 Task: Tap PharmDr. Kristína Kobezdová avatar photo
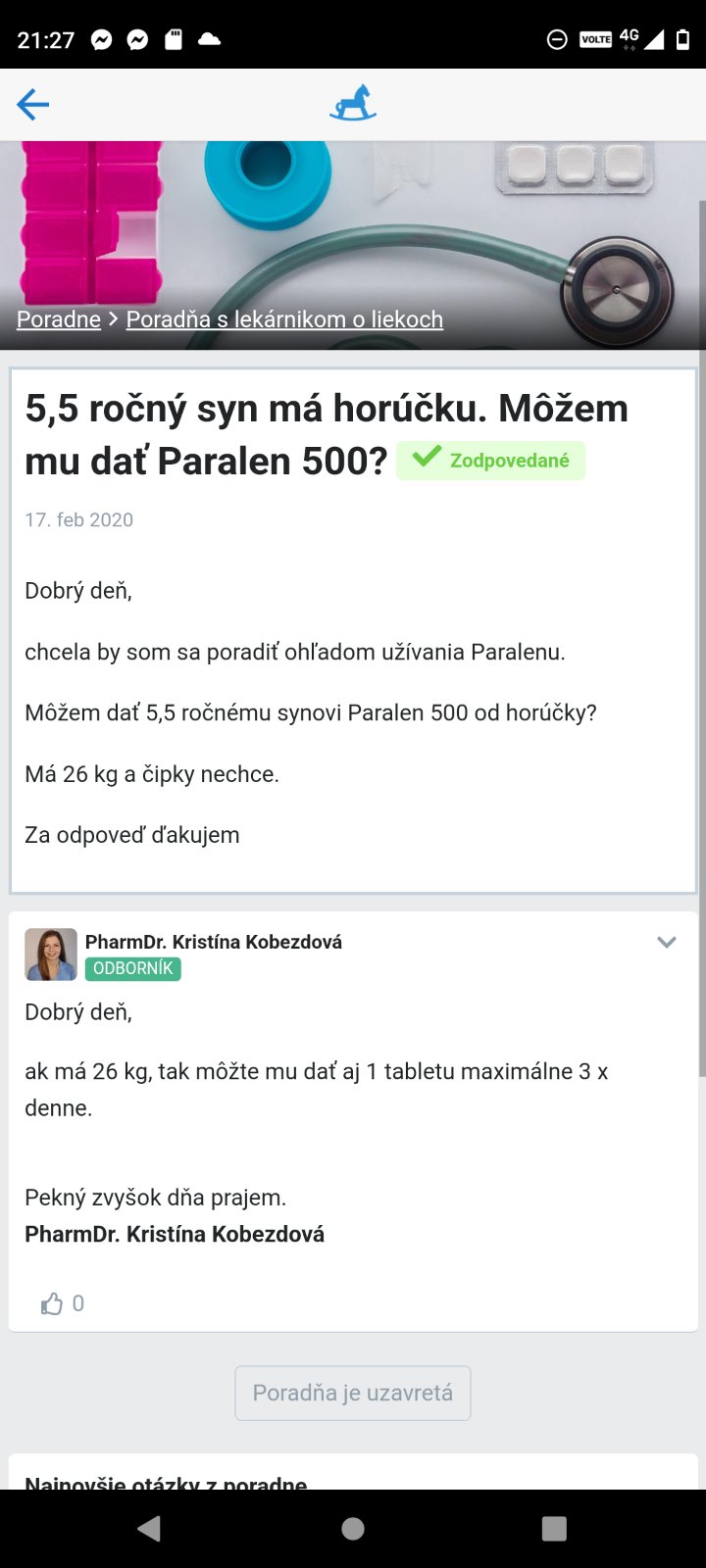pyautogui.click(x=51, y=955)
